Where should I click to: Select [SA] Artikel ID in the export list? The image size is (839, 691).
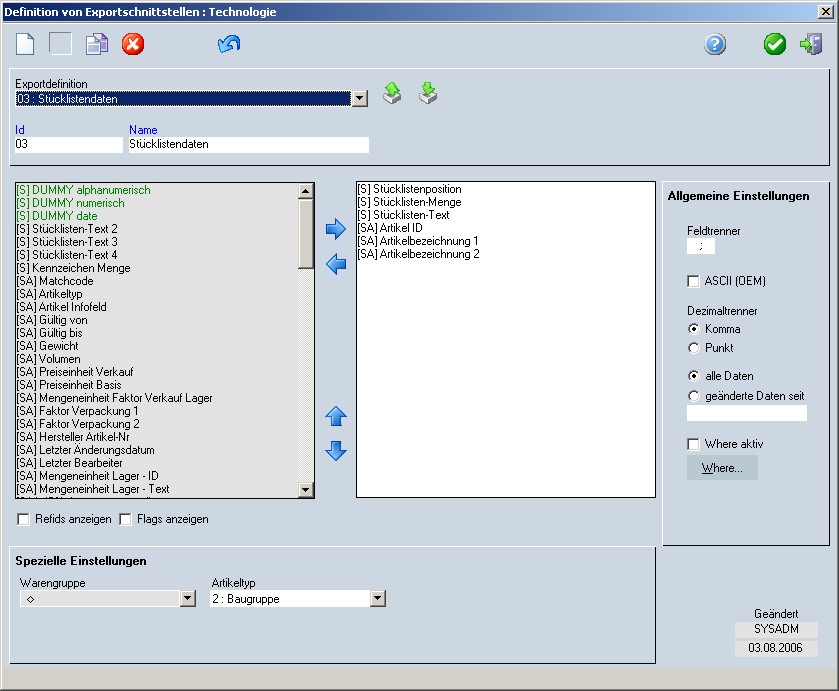pyautogui.click(x=389, y=228)
